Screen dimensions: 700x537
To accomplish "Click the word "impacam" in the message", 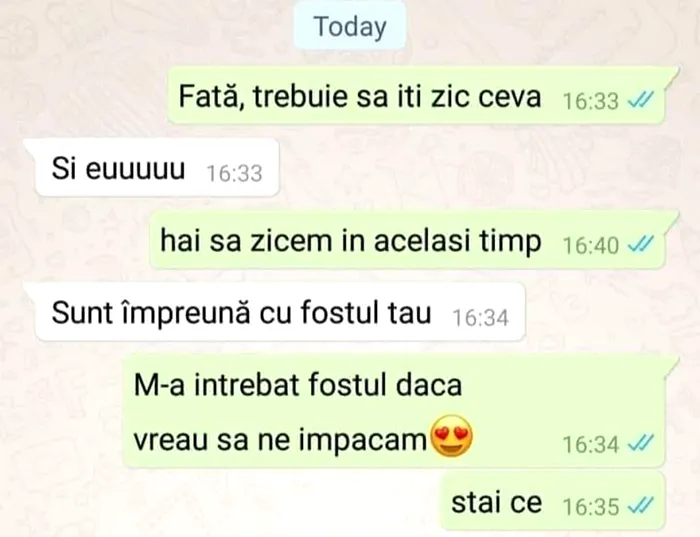I will click(363, 441).
